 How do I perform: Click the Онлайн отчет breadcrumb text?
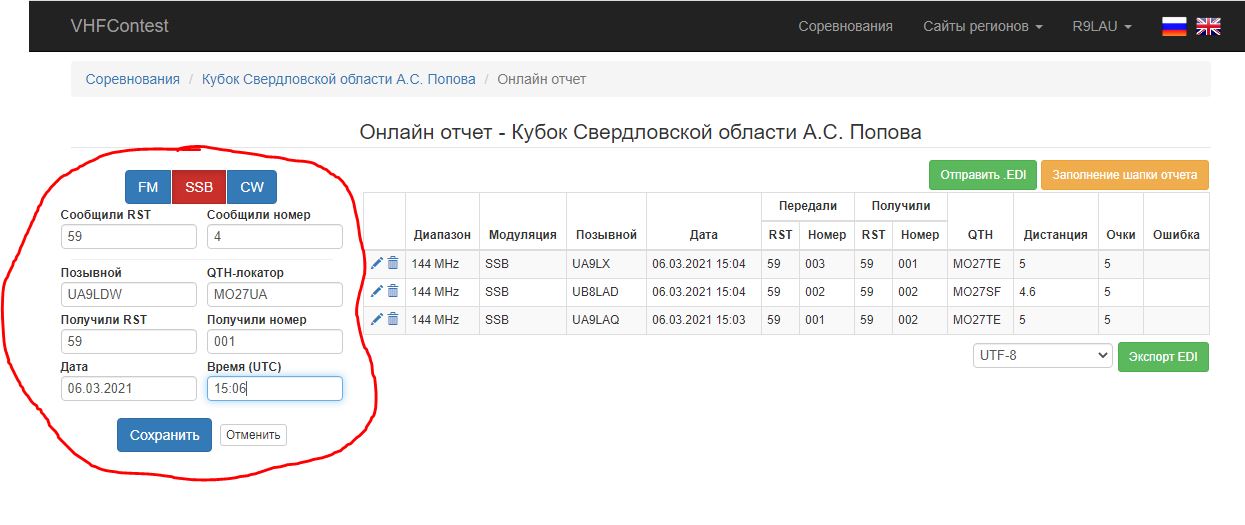[x=542, y=79]
